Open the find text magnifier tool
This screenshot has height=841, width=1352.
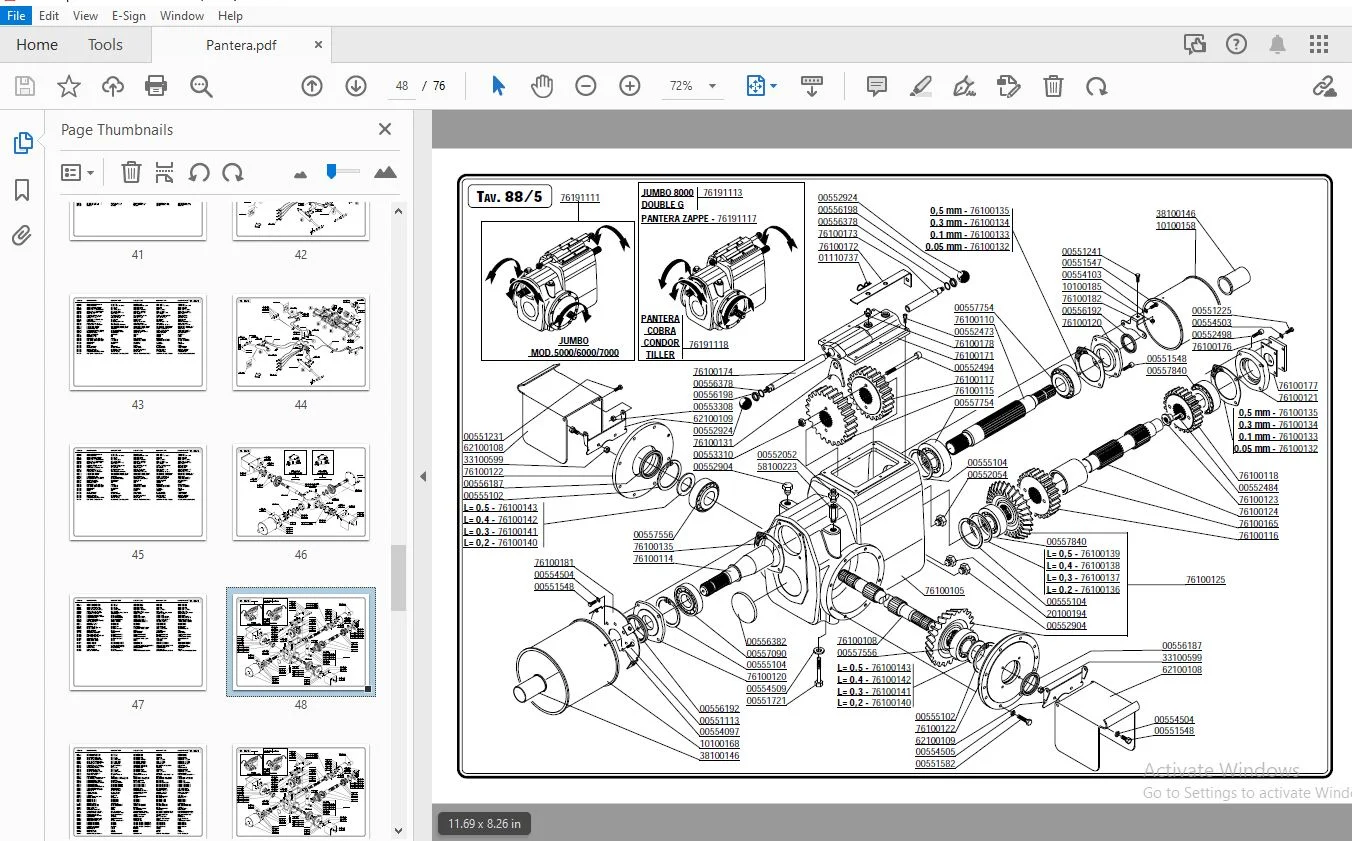click(201, 86)
